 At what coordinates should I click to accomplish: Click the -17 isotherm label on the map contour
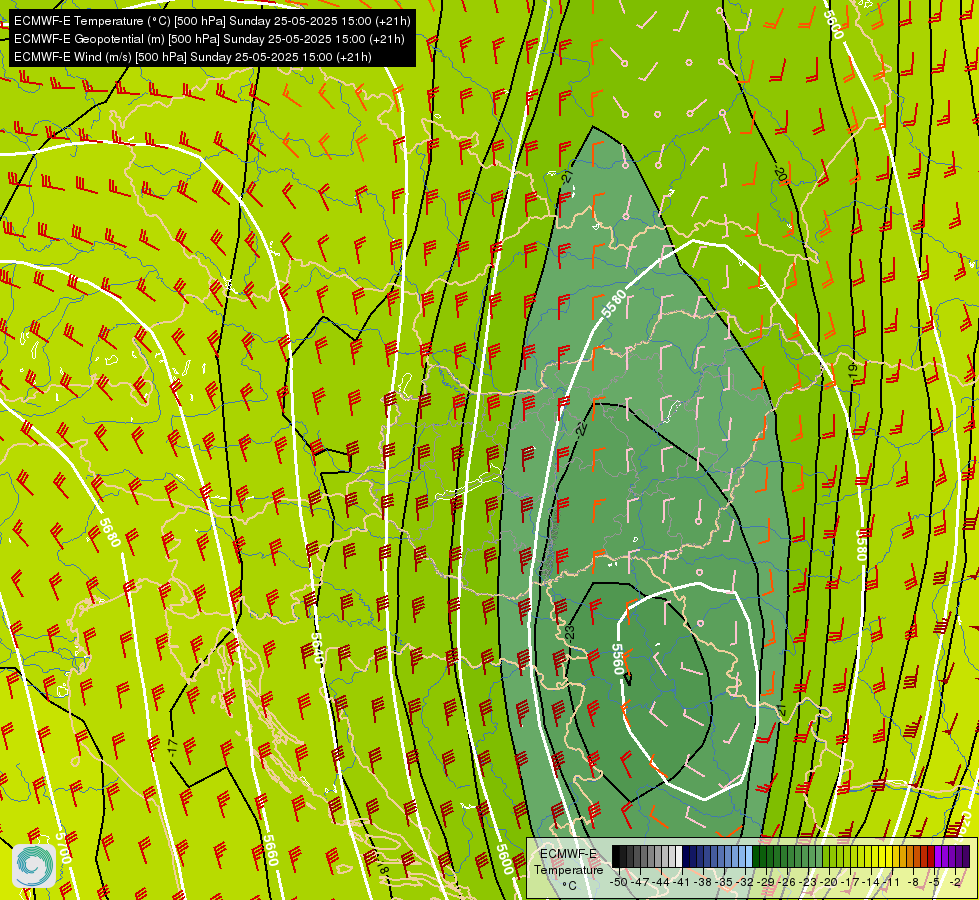click(173, 747)
